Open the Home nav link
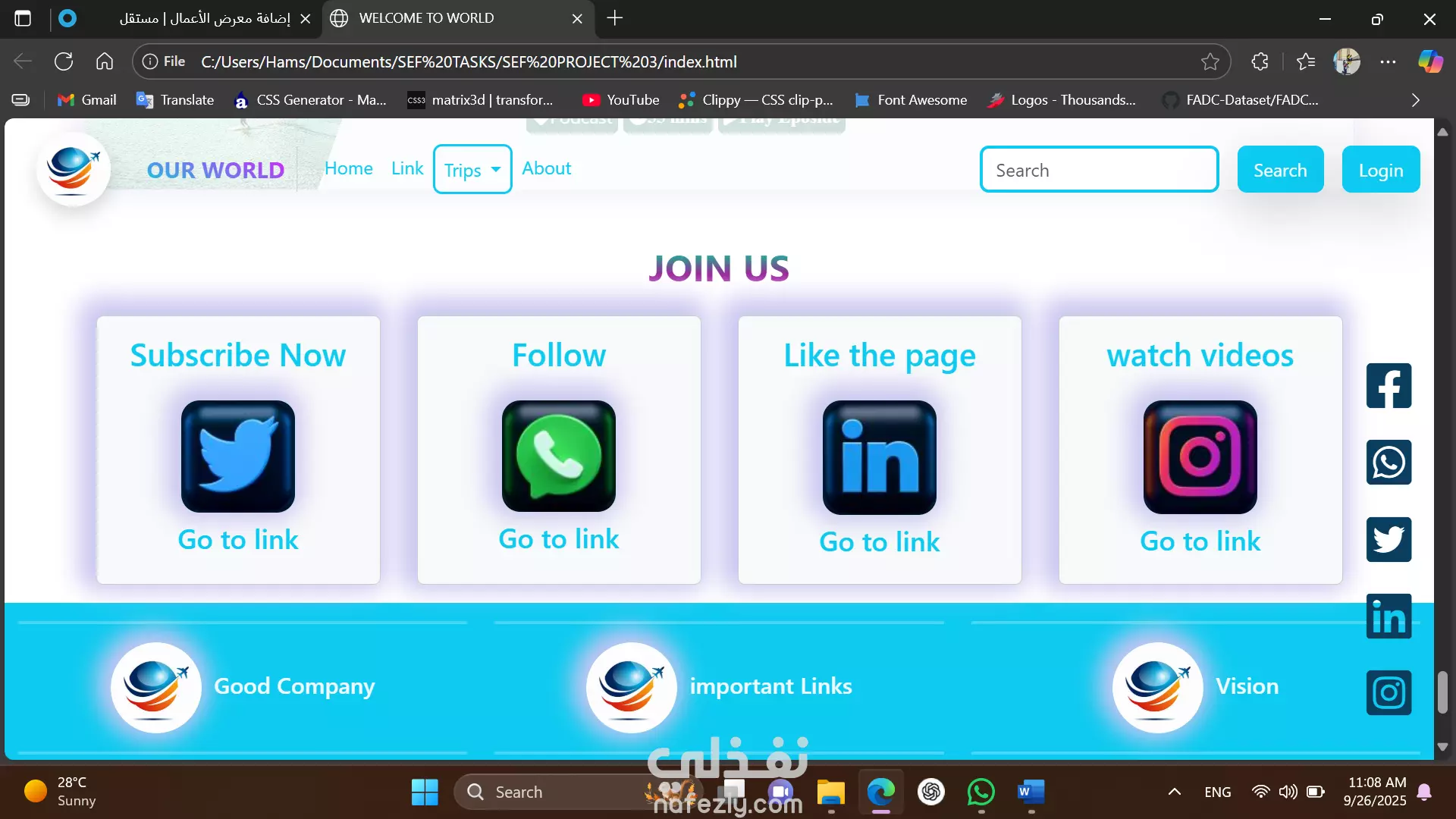1456x819 pixels. (349, 168)
